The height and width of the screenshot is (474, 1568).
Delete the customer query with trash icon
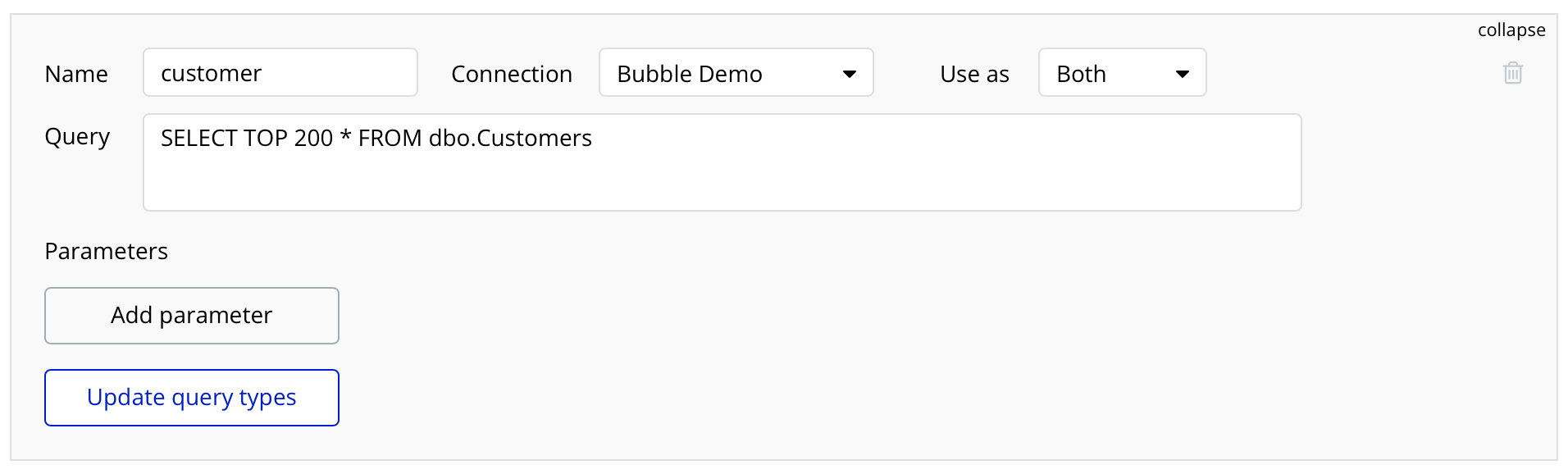(1512, 73)
